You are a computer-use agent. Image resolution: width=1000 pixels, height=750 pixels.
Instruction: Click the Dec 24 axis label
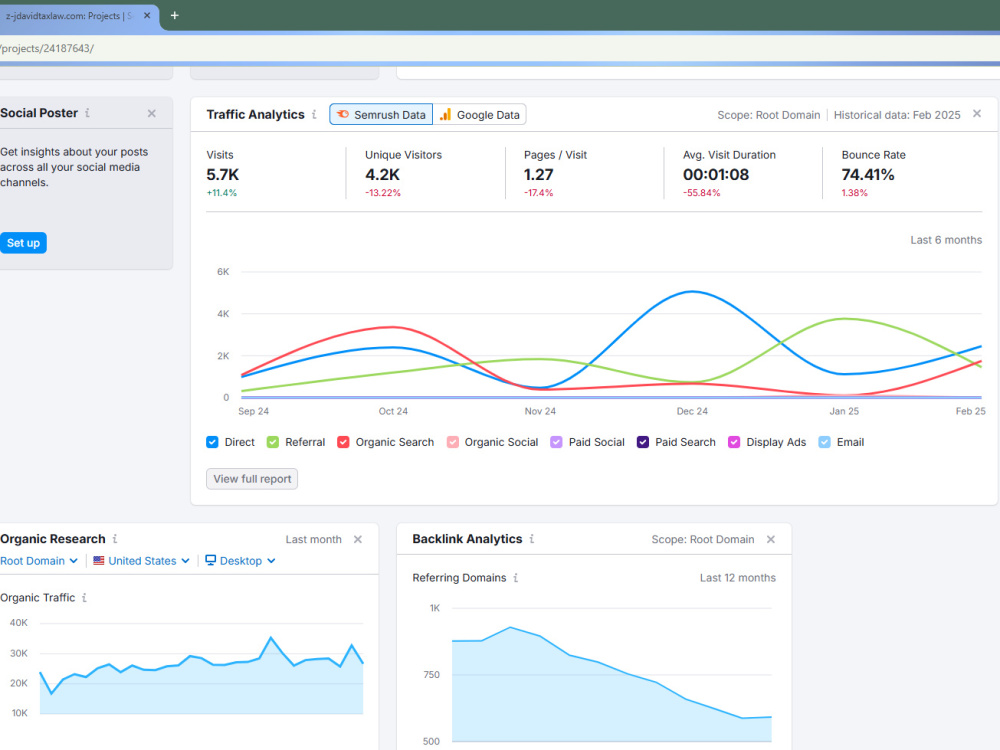coord(692,411)
